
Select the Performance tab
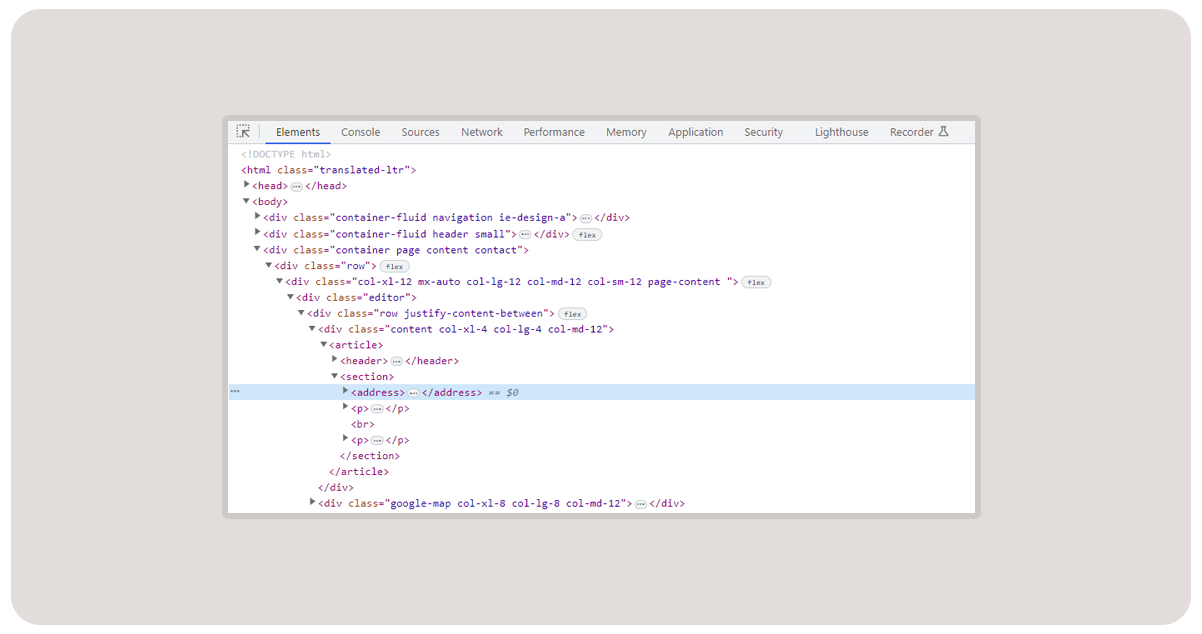tap(554, 131)
